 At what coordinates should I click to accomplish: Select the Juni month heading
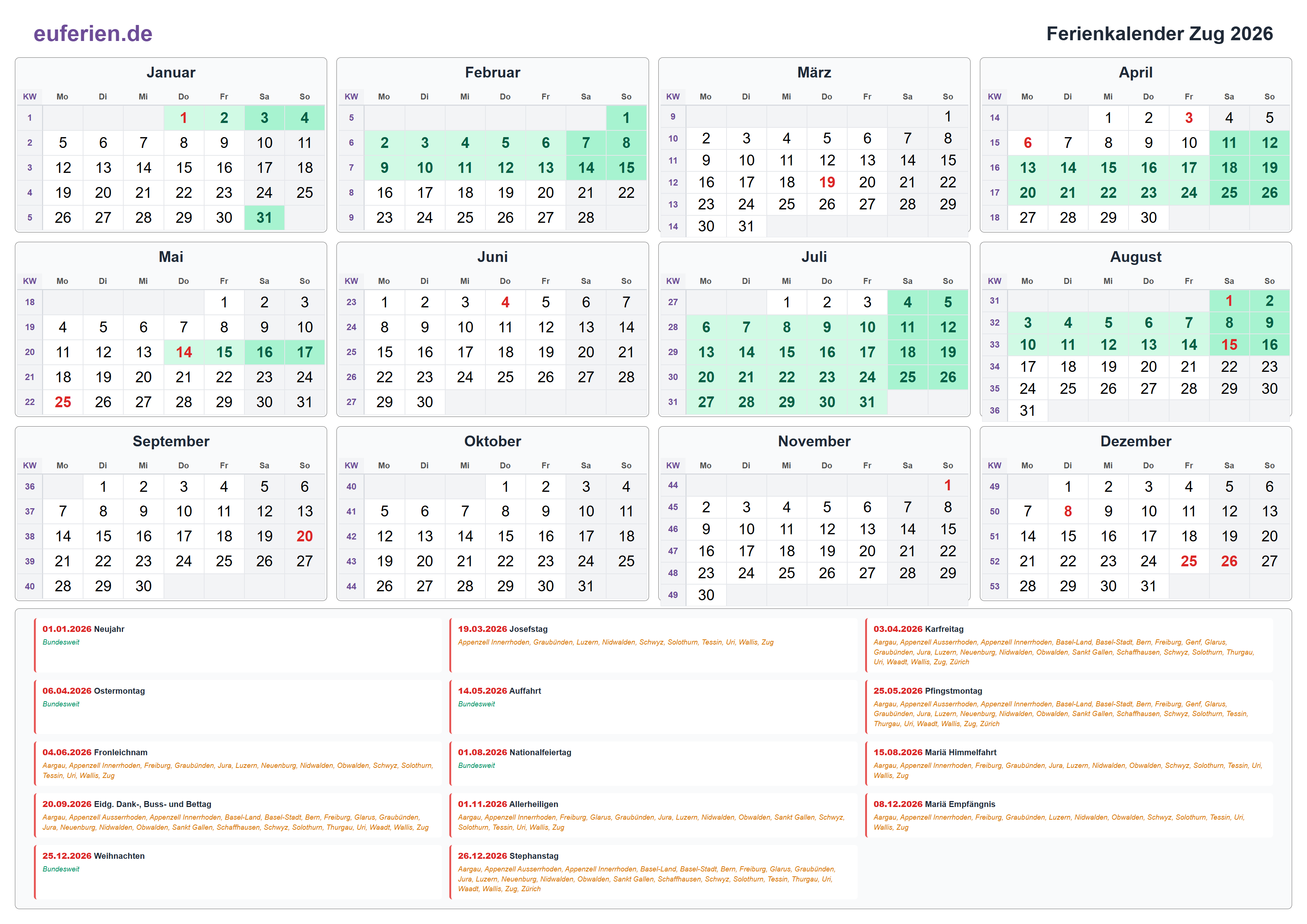493,257
